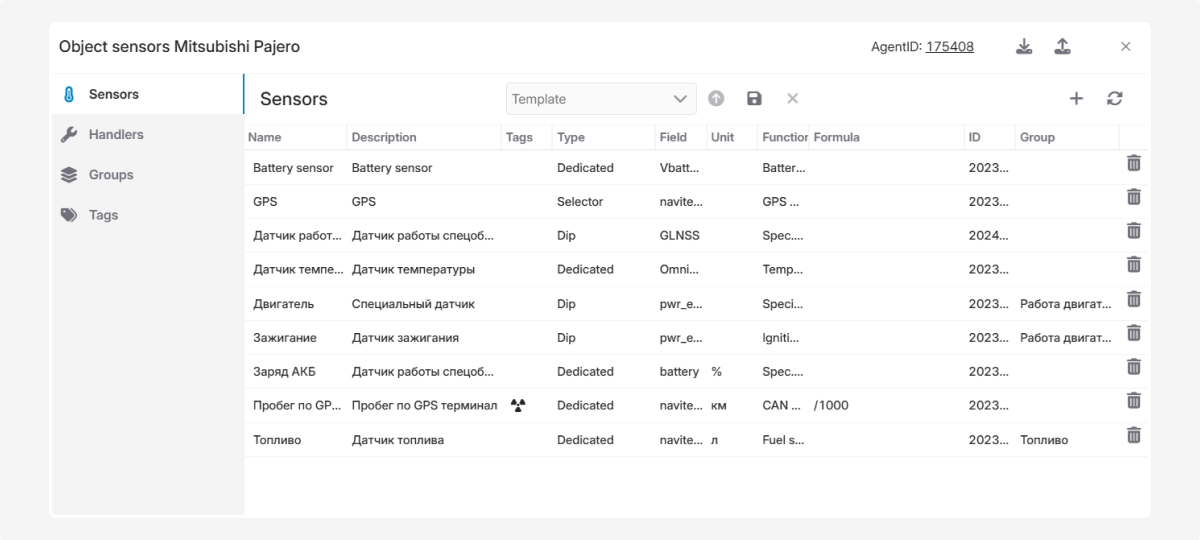The height and width of the screenshot is (540, 1200).
Task: Click the upload icon in header
Action: (x=1062, y=47)
